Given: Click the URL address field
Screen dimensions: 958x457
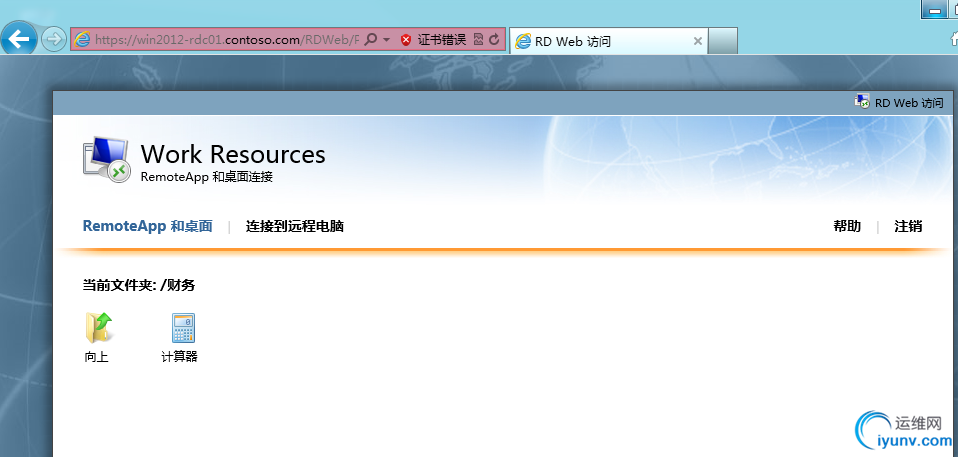Looking at the screenshot, I should pyautogui.click(x=227, y=40).
